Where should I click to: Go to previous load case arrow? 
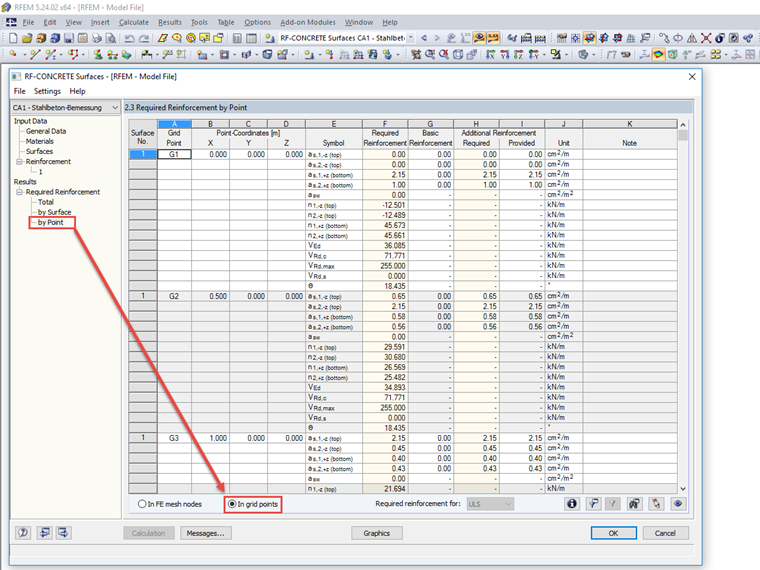click(x=424, y=38)
